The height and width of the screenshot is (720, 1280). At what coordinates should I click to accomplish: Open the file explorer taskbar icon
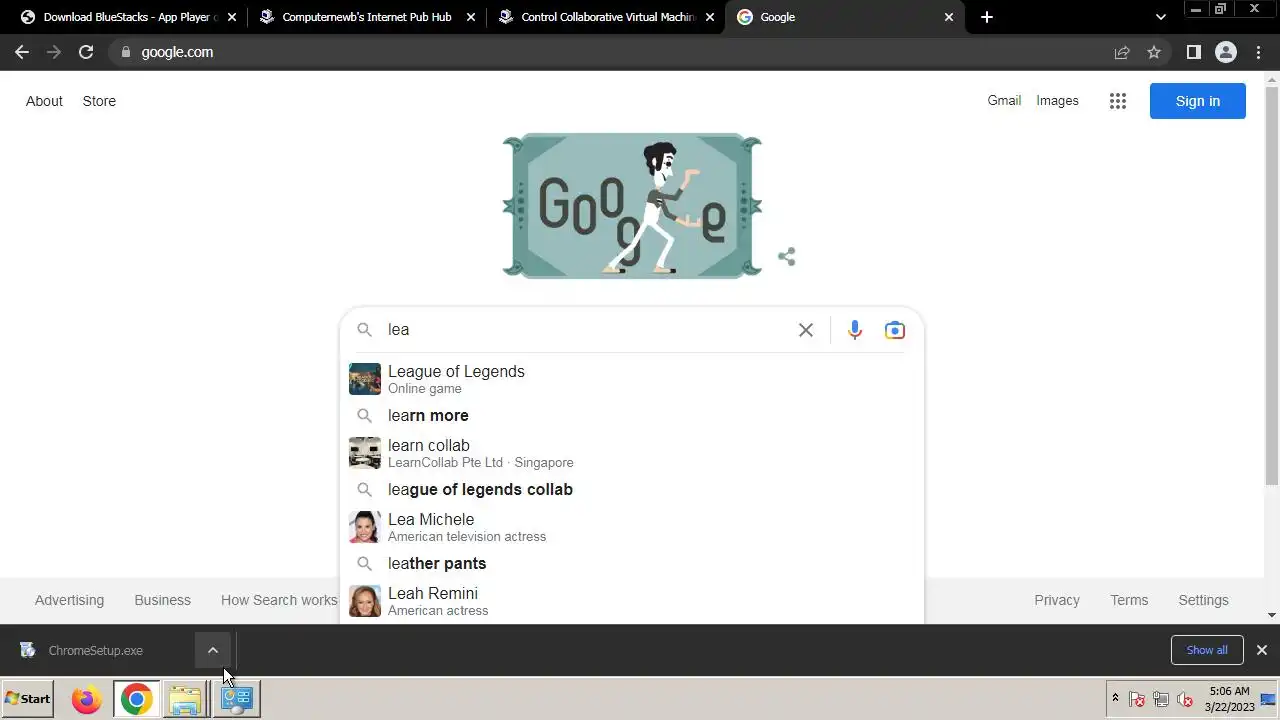pyautogui.click(x=185, y=699)
